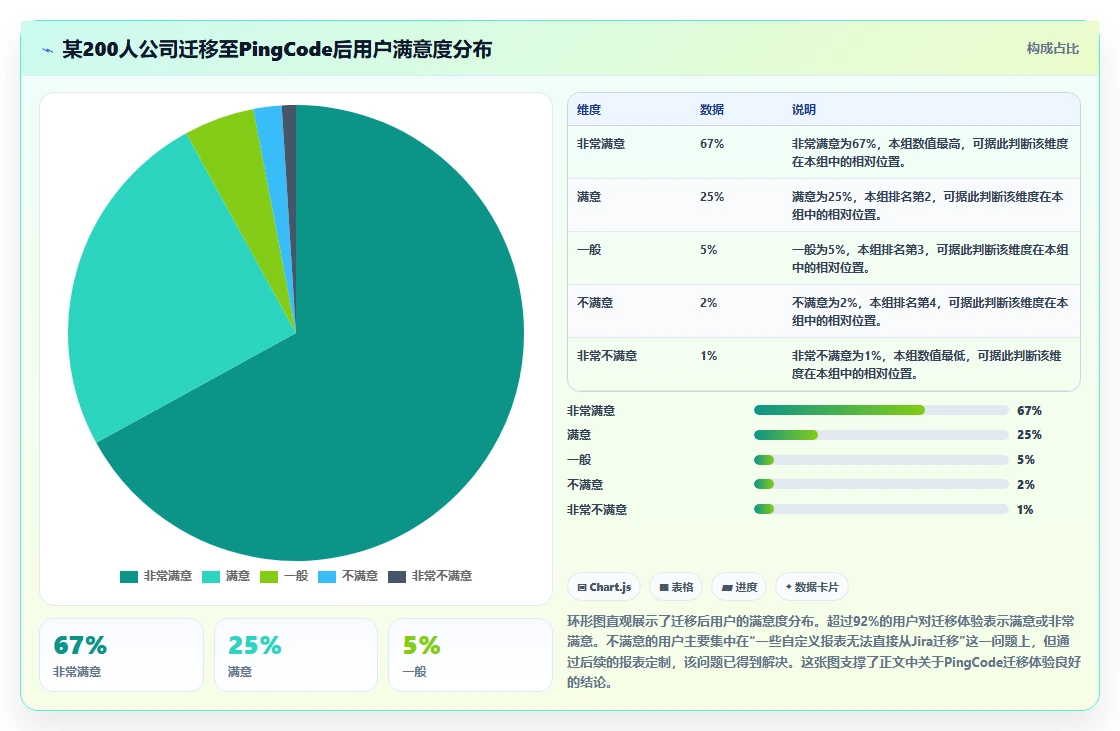
Task: Click the 一般为5% description cell
Action: (x=930, y=259)
